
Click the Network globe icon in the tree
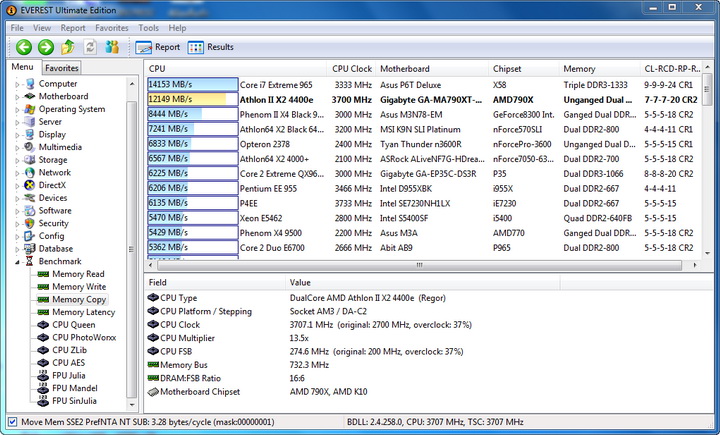click(x=30, y=172)
